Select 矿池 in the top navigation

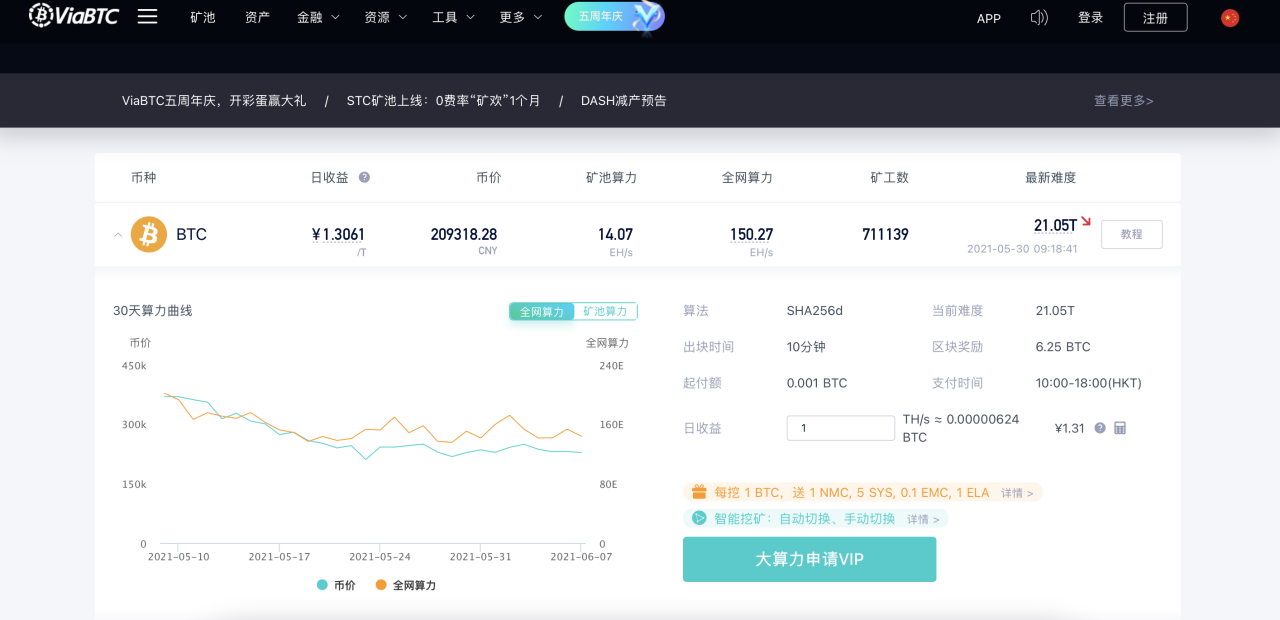coord(203,17)
